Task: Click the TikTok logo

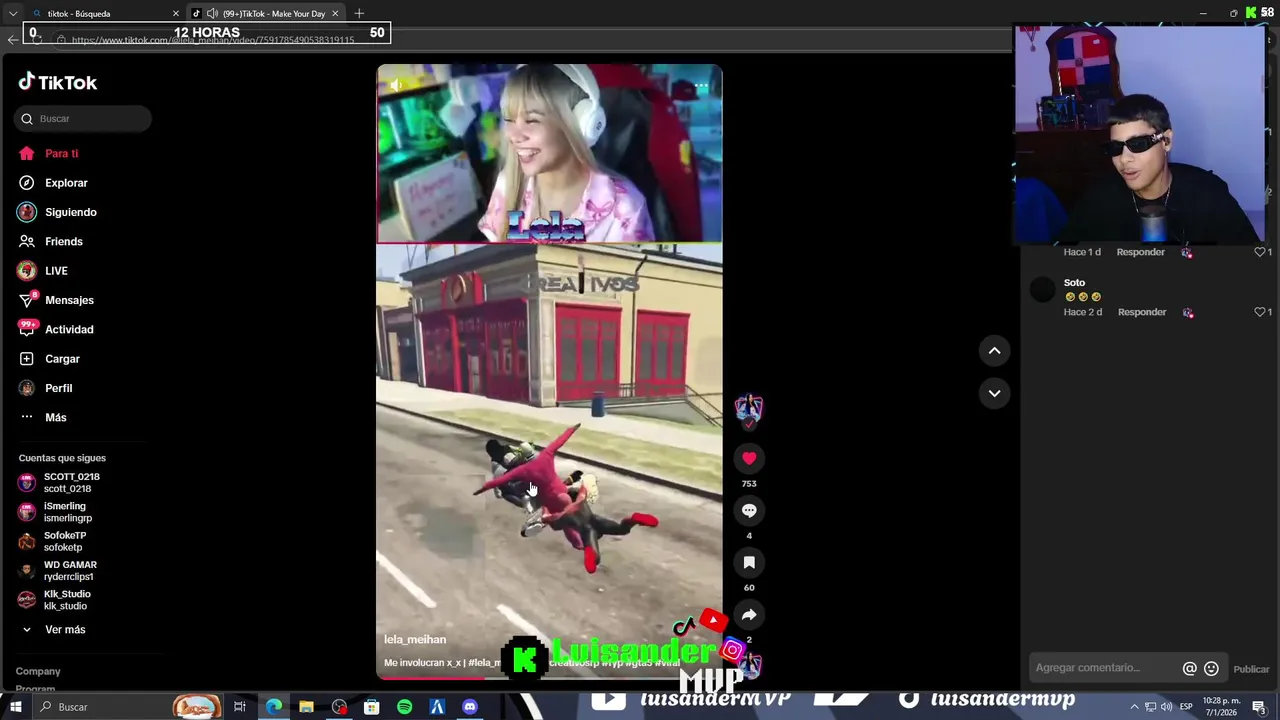Action: click(x=58, y=82)
